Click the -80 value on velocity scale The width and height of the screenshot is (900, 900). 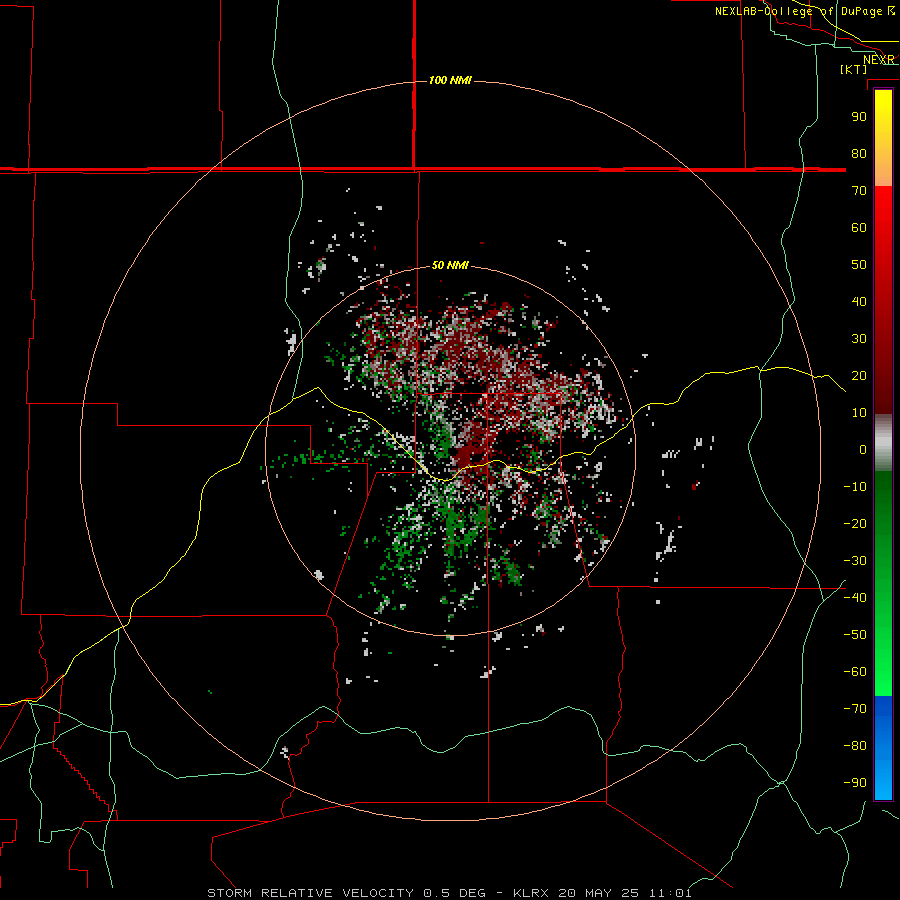[855, 746]
